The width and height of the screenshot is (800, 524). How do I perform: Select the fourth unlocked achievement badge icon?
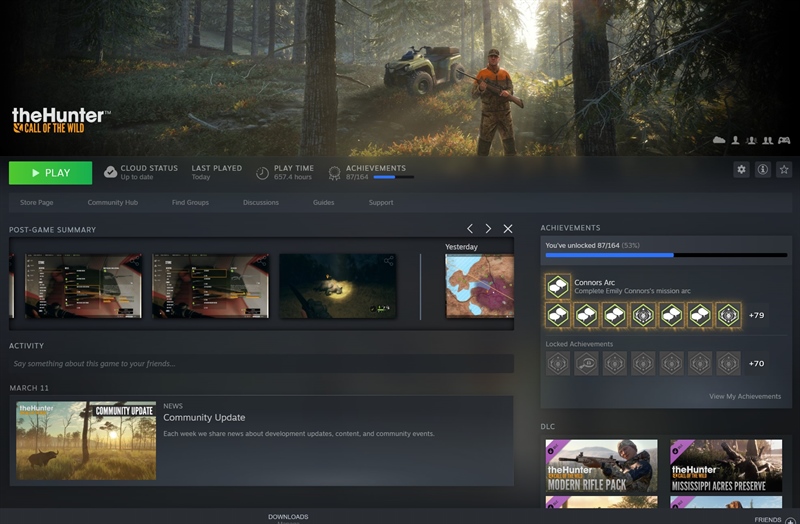coord(643,315)
